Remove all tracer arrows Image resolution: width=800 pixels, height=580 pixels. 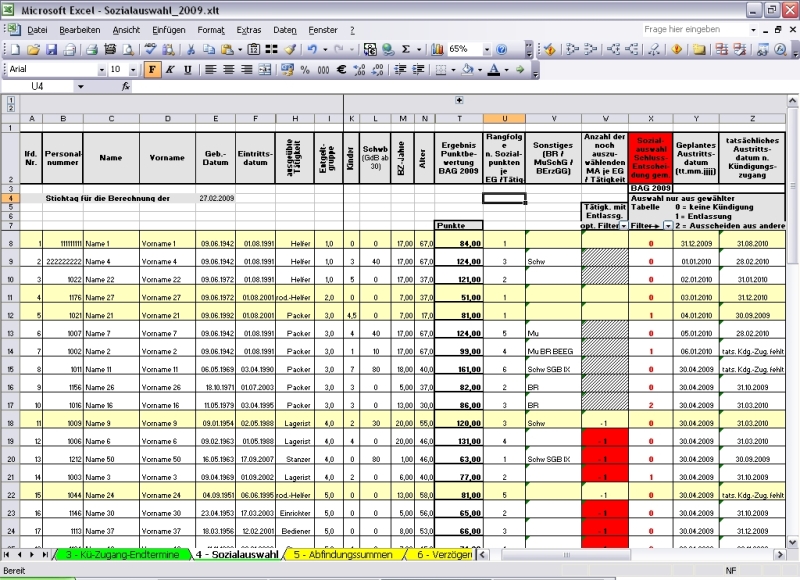(x=654, y=49)
